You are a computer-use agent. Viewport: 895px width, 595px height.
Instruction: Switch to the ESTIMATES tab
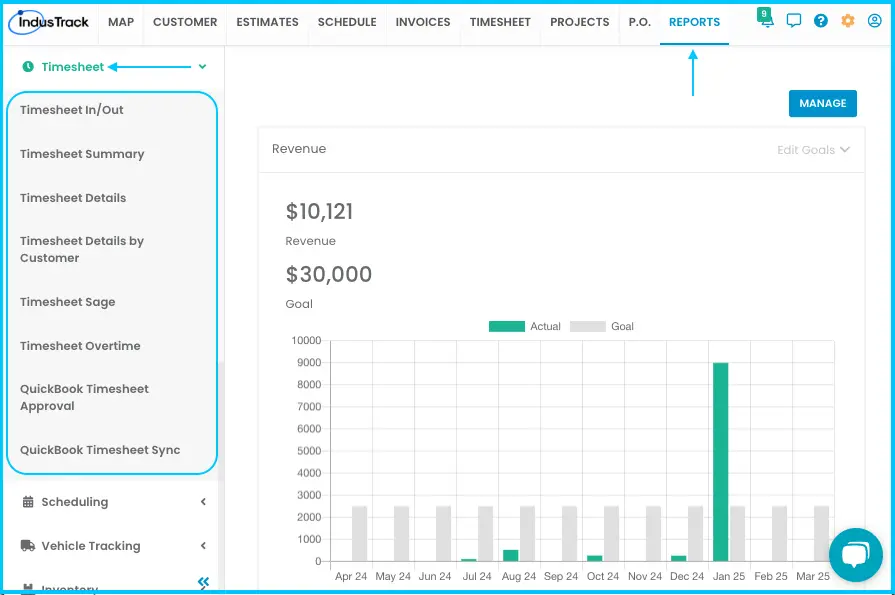point(267,22)
